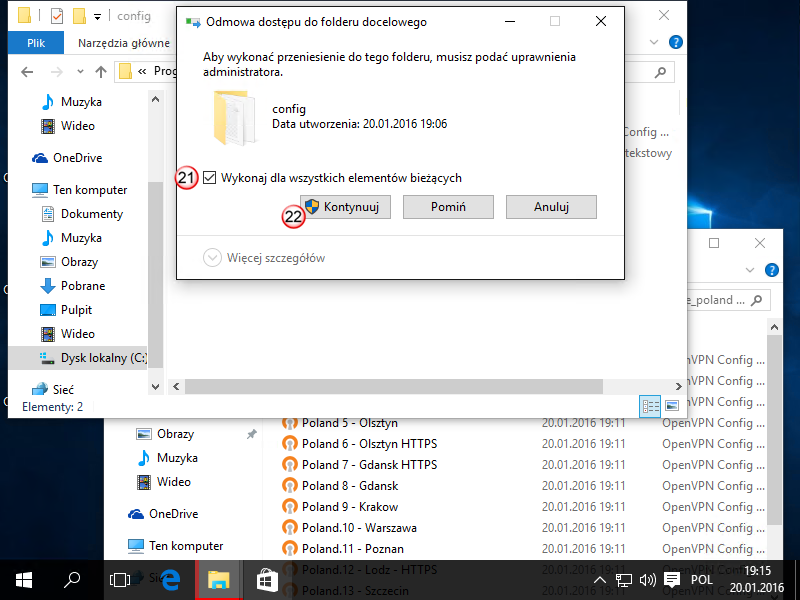Select Dysk lokalny (C:) in sidebar
The height and width of the screenshot is (600, 800).
click(78, 358)
